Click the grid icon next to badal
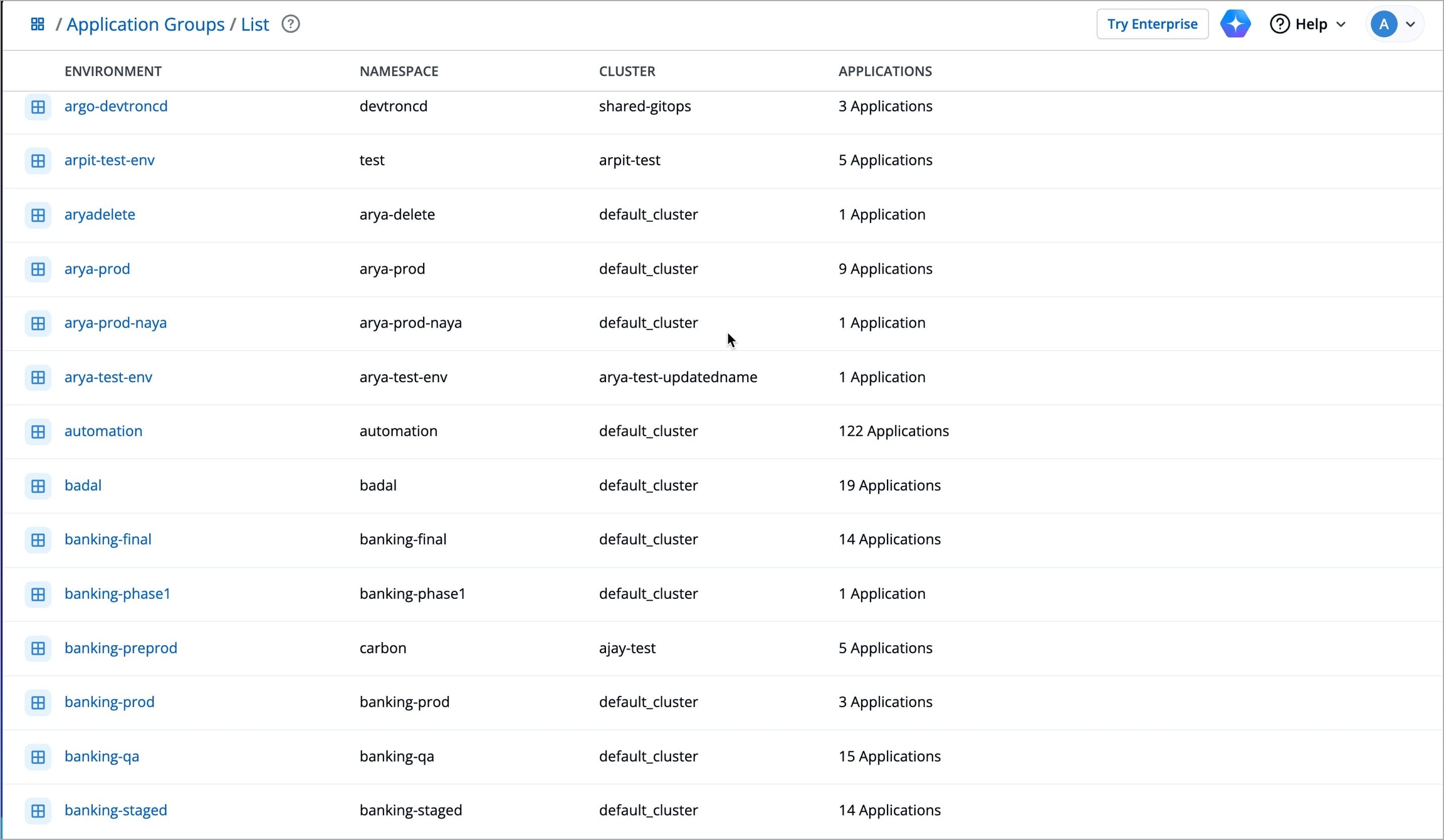 click(x=38, y=485)
